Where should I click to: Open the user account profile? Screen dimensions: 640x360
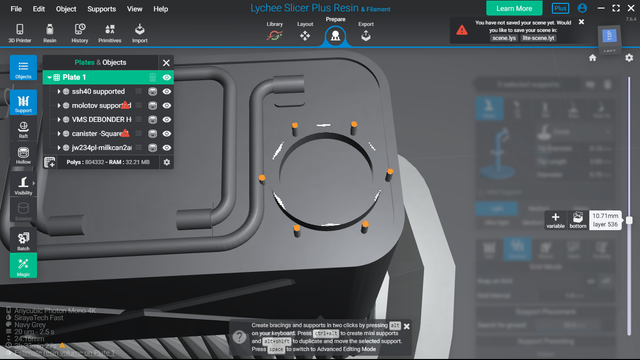(x=582, y=8)
